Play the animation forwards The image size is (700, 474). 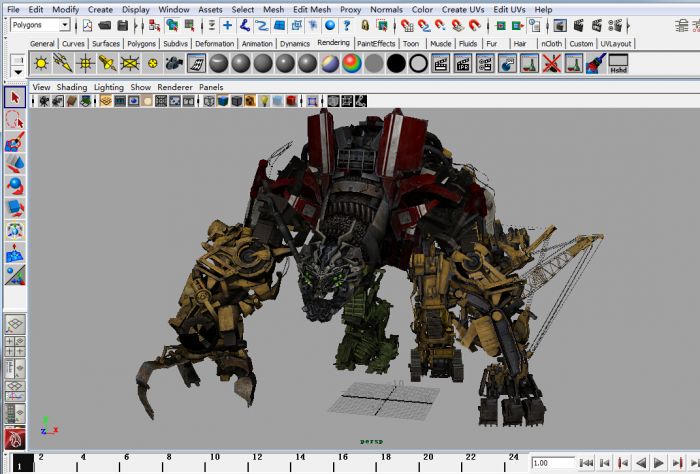[658, 463]
